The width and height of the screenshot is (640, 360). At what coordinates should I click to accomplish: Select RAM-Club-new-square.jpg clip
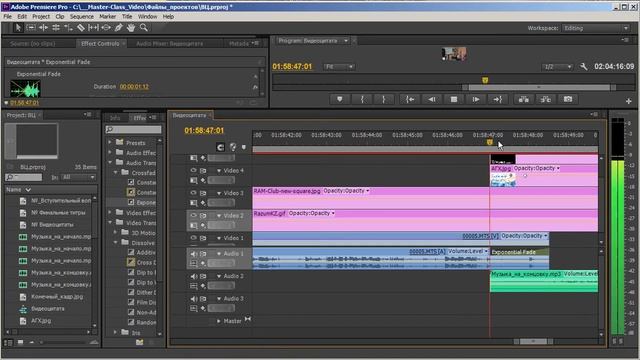(x=425, y=198)
